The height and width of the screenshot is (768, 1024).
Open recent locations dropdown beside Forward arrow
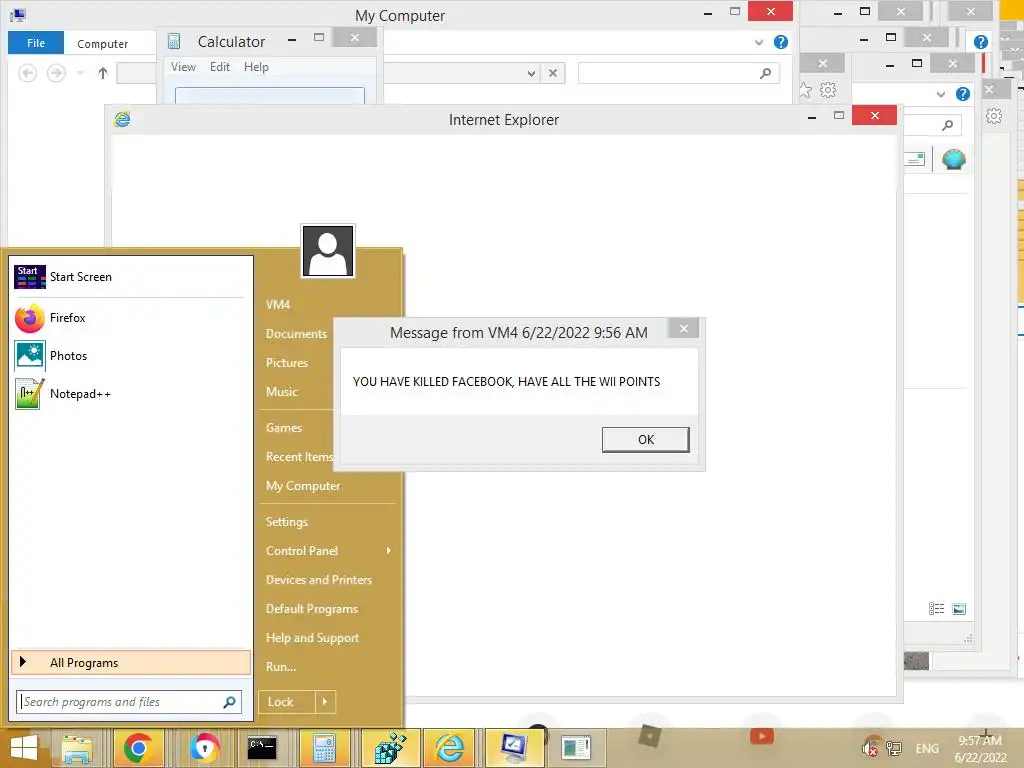pyautogui.click(x=80, y=73)
